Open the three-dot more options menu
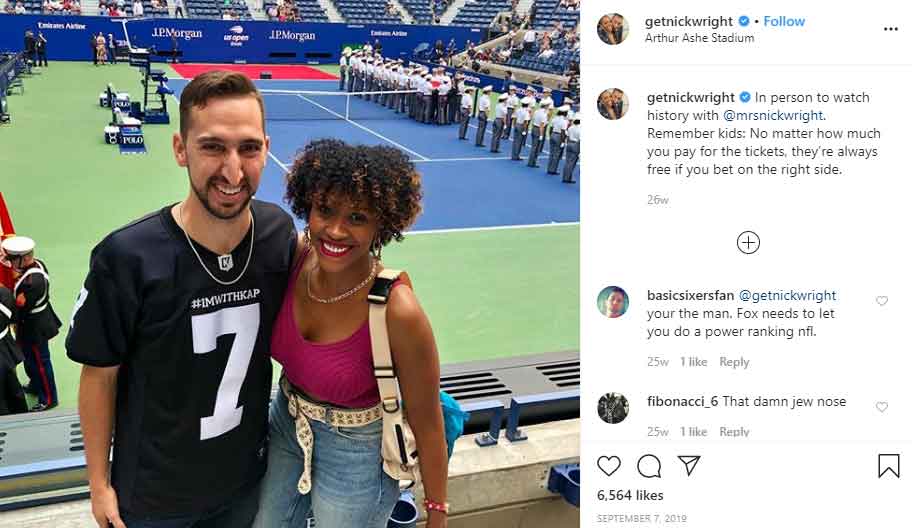Image resolution: width=912 pixels, height=528 pixels. tap(890, 29)
